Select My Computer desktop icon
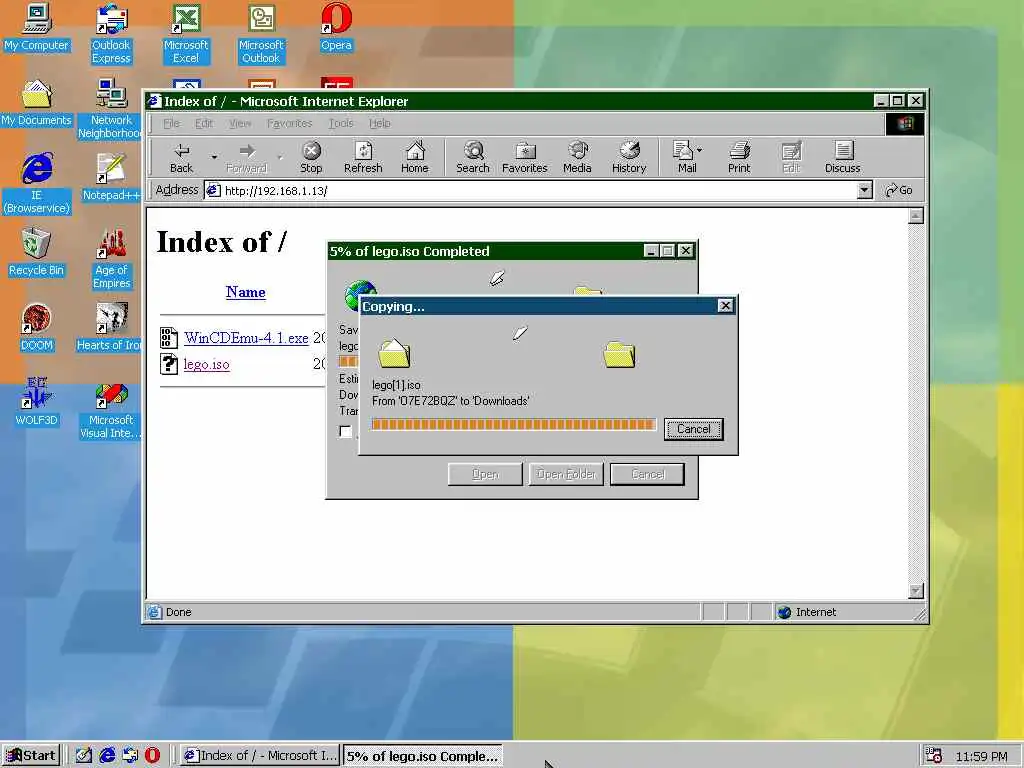The width and height of the screenshot is (1024, 768). pyautogui.click(x=36, y=27)
